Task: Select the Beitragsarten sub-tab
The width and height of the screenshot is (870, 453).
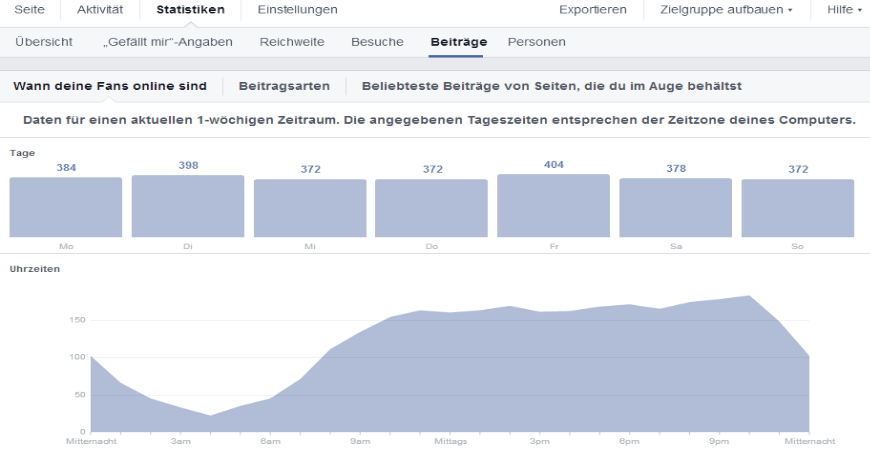Action: pyautogui.click(x=284, y=87)
